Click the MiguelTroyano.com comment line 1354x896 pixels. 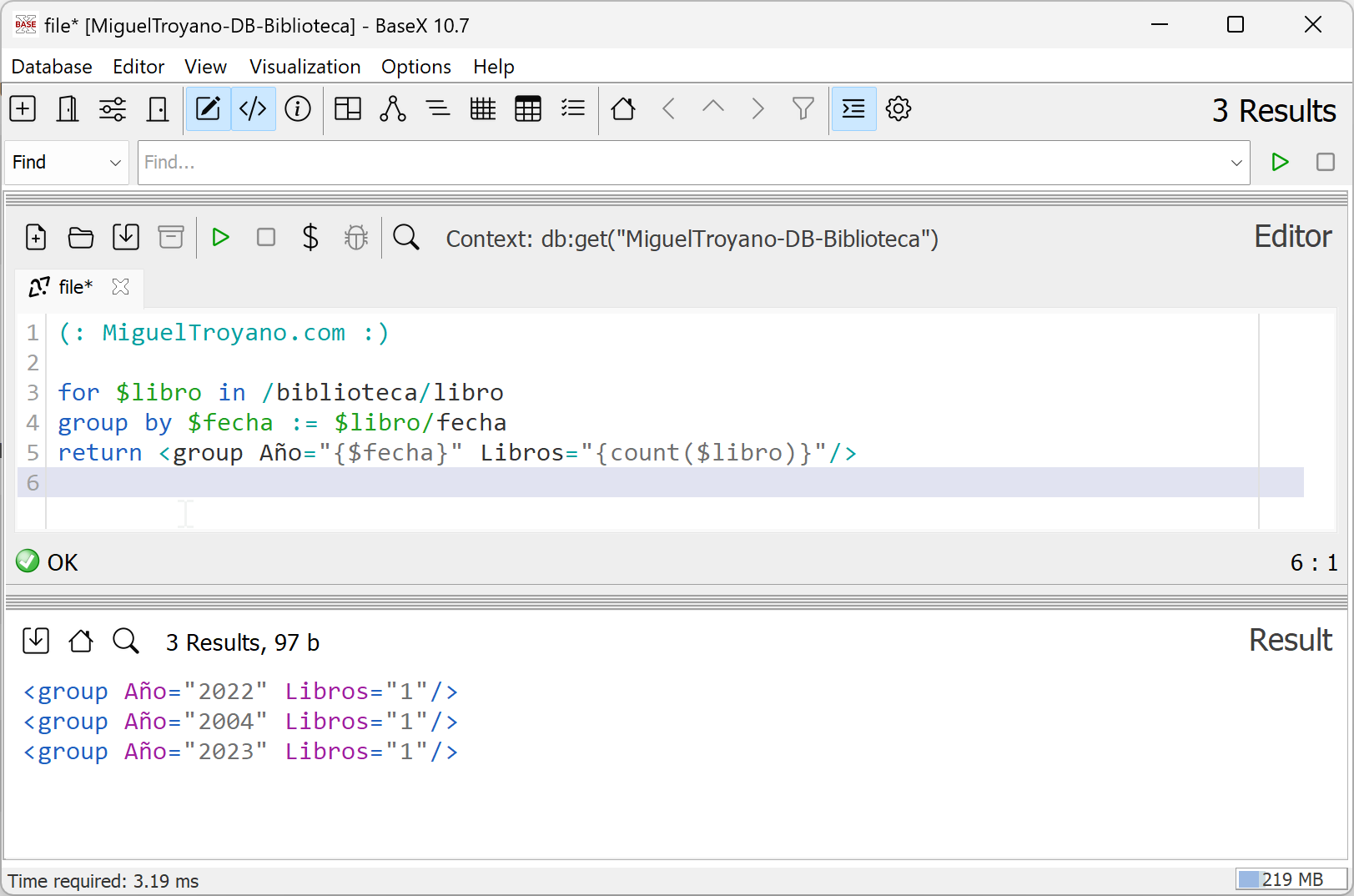point(224,333)
